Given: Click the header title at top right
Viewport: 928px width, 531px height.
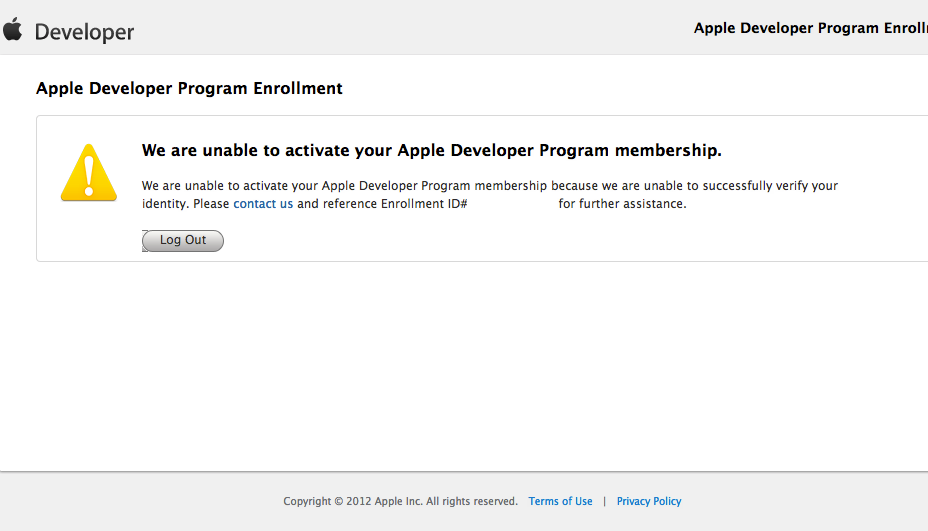Looking at the screenshot, I should pyautogui.click(x=811, y=28).
